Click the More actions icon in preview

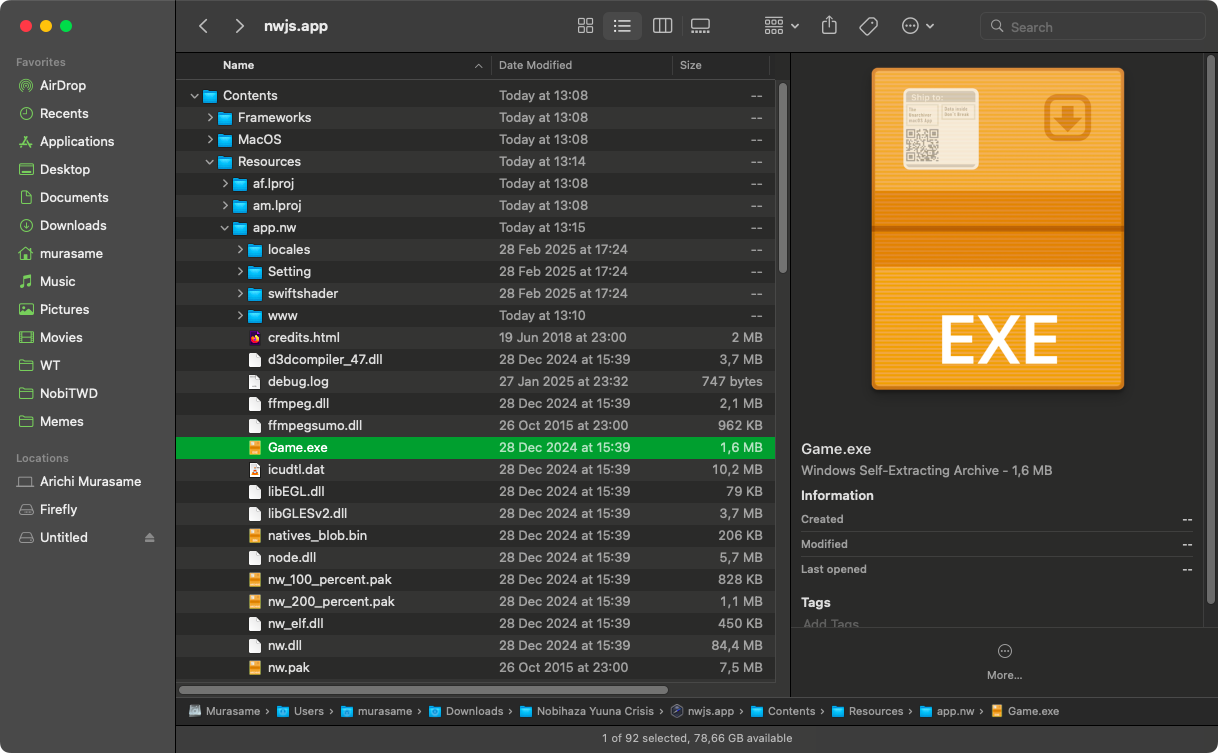click(x=1004, y=651)
